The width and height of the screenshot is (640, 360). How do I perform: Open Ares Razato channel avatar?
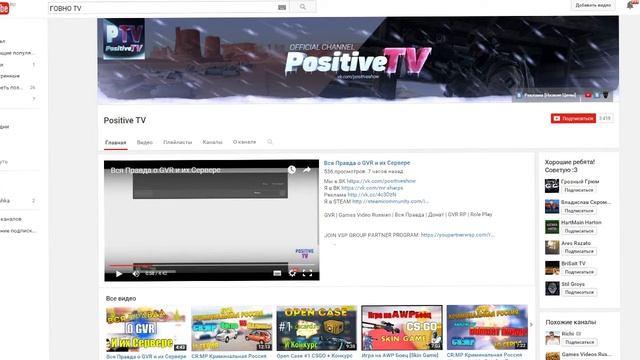coord(552,247)
